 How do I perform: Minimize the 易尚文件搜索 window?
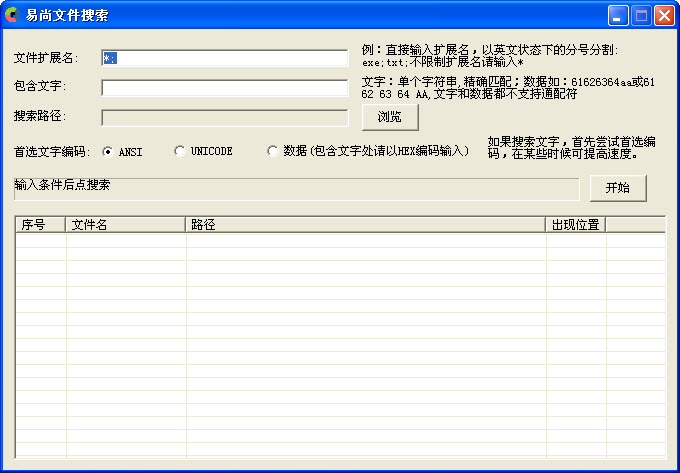[619, 15]
